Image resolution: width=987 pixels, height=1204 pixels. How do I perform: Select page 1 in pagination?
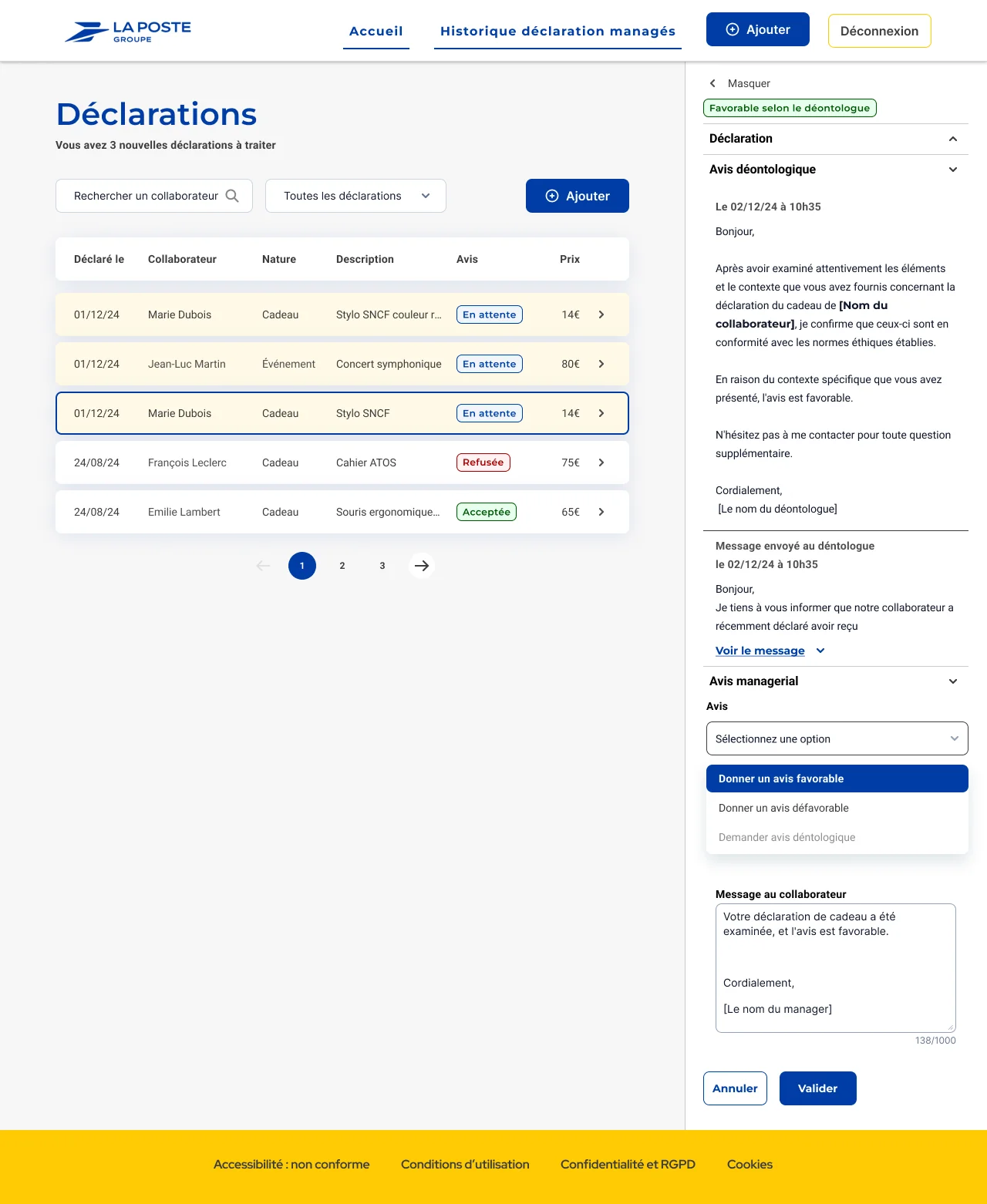tap(302, 566)
